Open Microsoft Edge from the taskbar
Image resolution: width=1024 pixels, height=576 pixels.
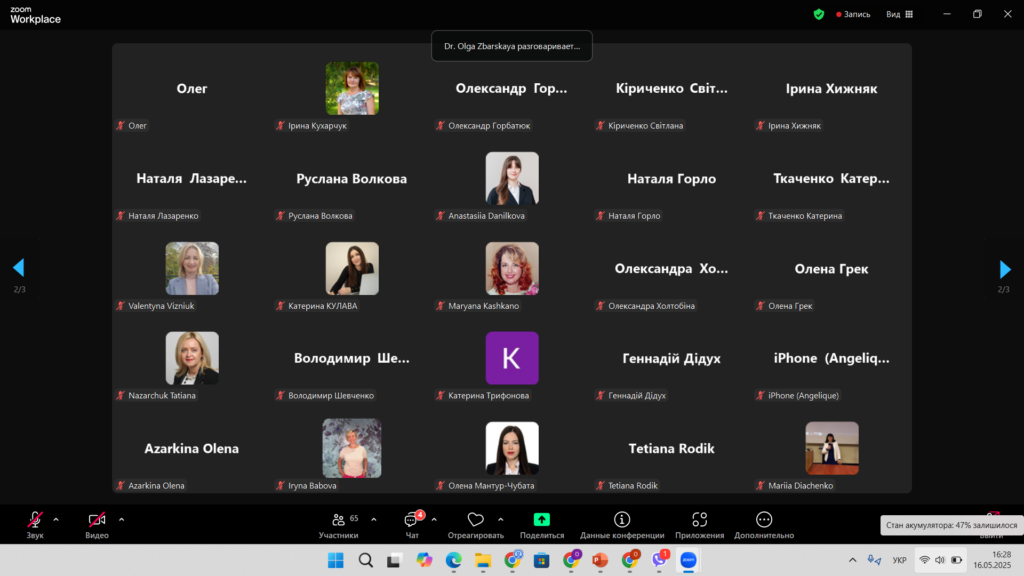pos(453,560)
